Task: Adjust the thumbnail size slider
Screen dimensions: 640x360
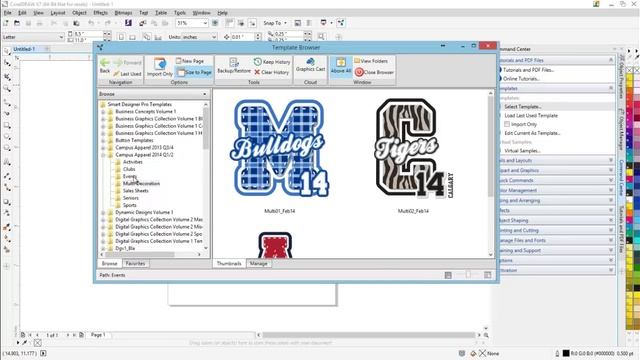Action: click(468, 275)
